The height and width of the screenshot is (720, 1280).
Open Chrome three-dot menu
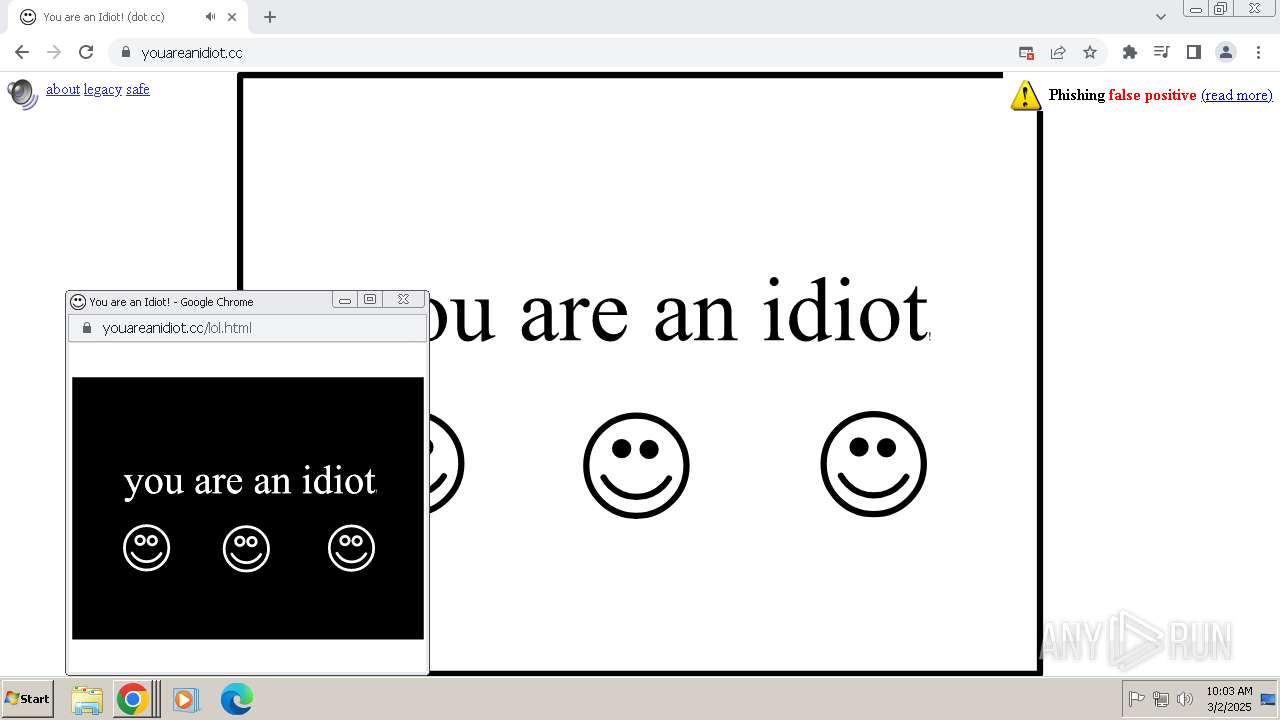coord(1258,52)
